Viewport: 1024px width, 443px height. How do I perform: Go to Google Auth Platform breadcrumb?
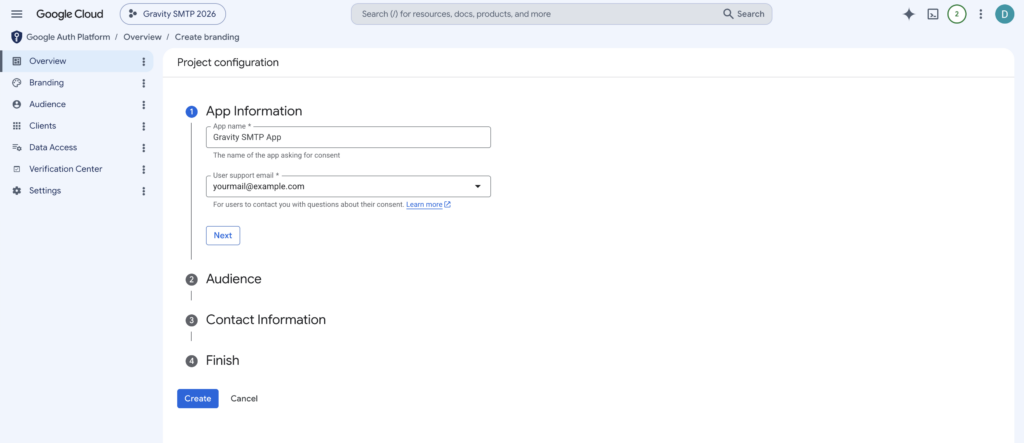[x=68, y=37]
